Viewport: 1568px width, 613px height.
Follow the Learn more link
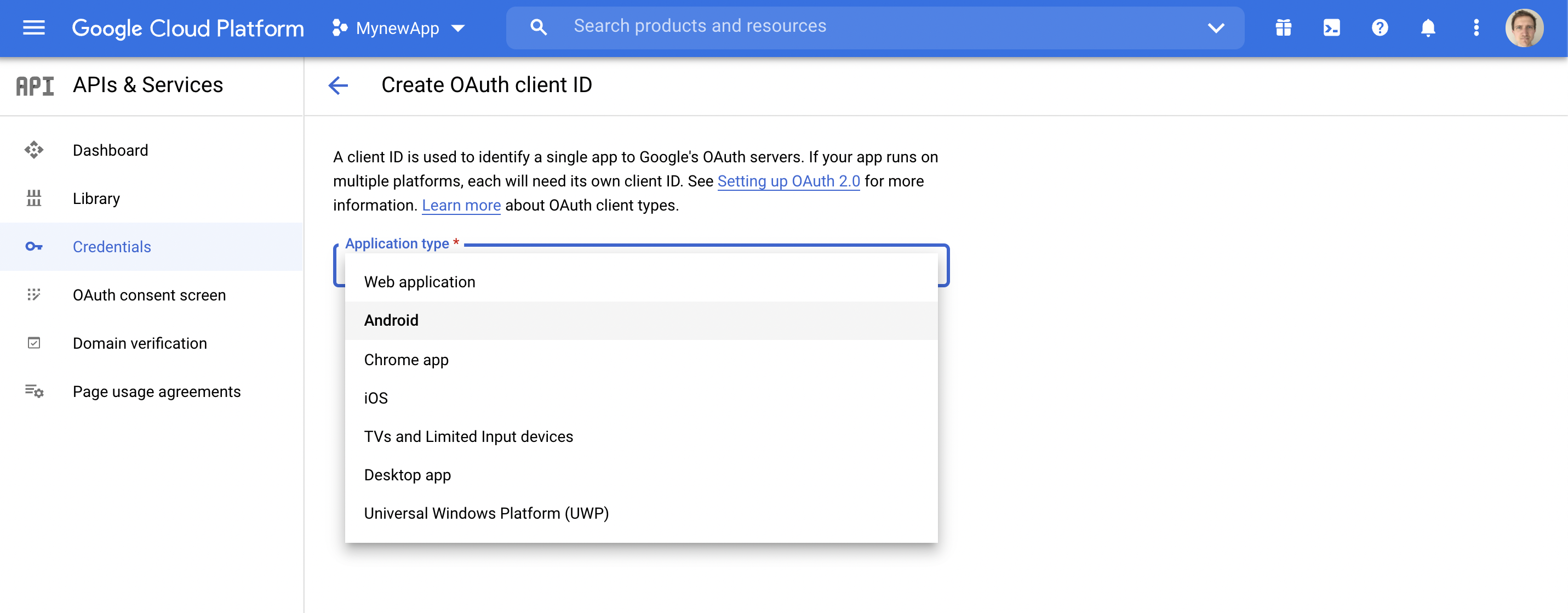461,206
